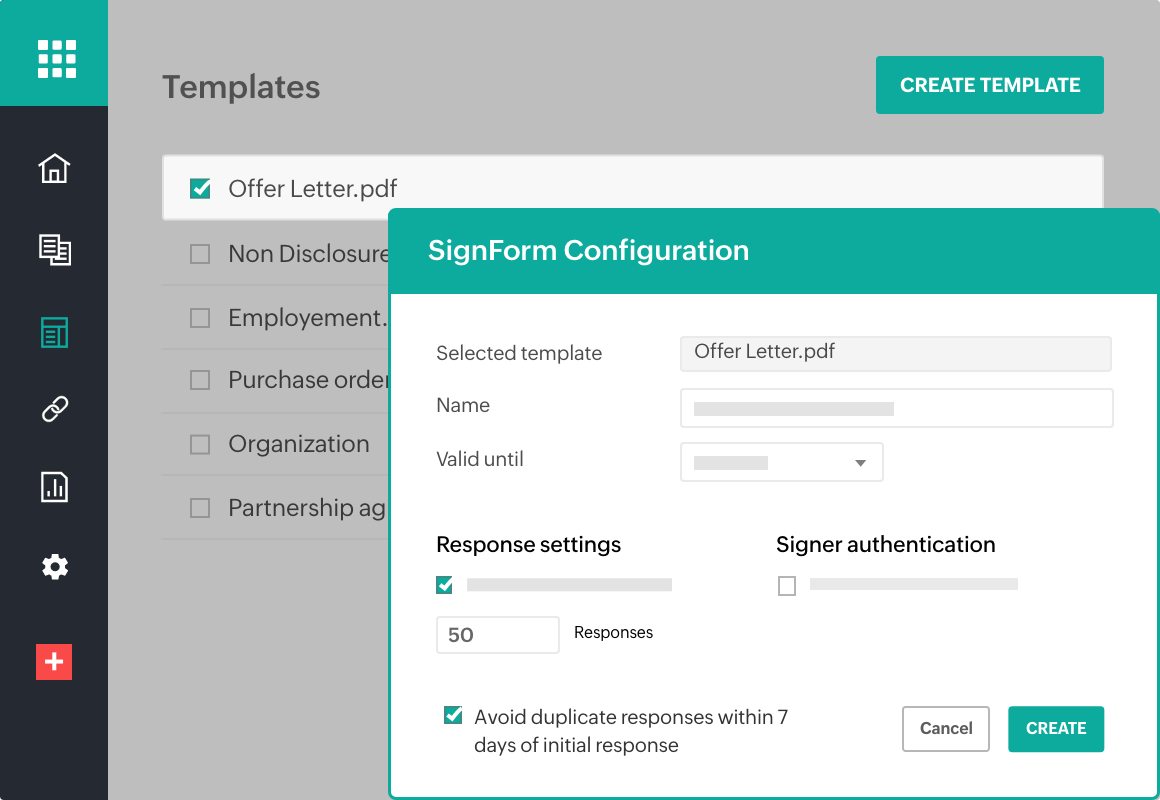Image resolution: width=1160 pixels, height=800 pixels.
Task: Click the CREATE TEMPLATE button
Action: [x=989, y=85]
